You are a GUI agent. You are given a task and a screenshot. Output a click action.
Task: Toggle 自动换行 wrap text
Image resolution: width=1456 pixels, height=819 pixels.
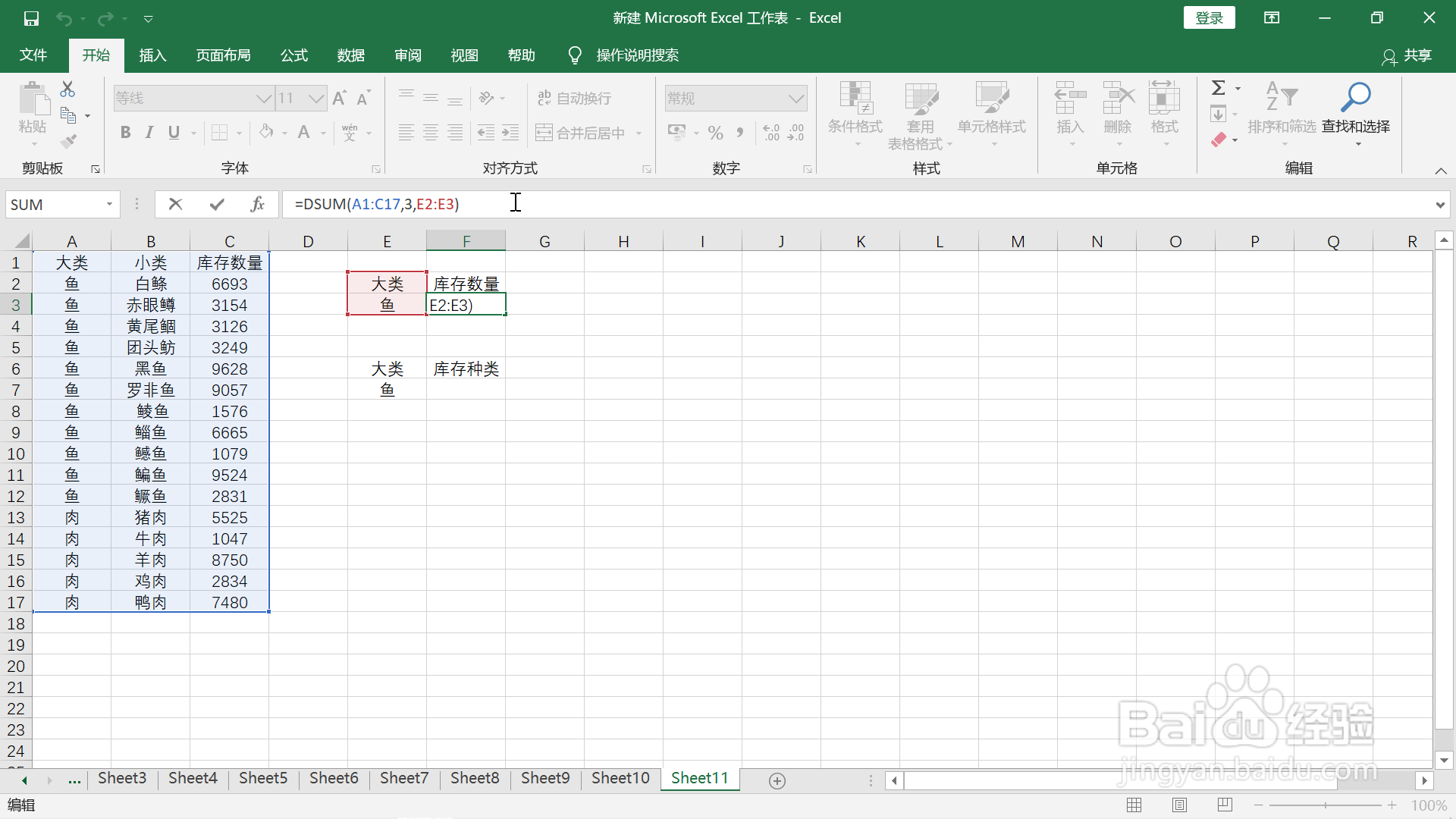(574, 98)
